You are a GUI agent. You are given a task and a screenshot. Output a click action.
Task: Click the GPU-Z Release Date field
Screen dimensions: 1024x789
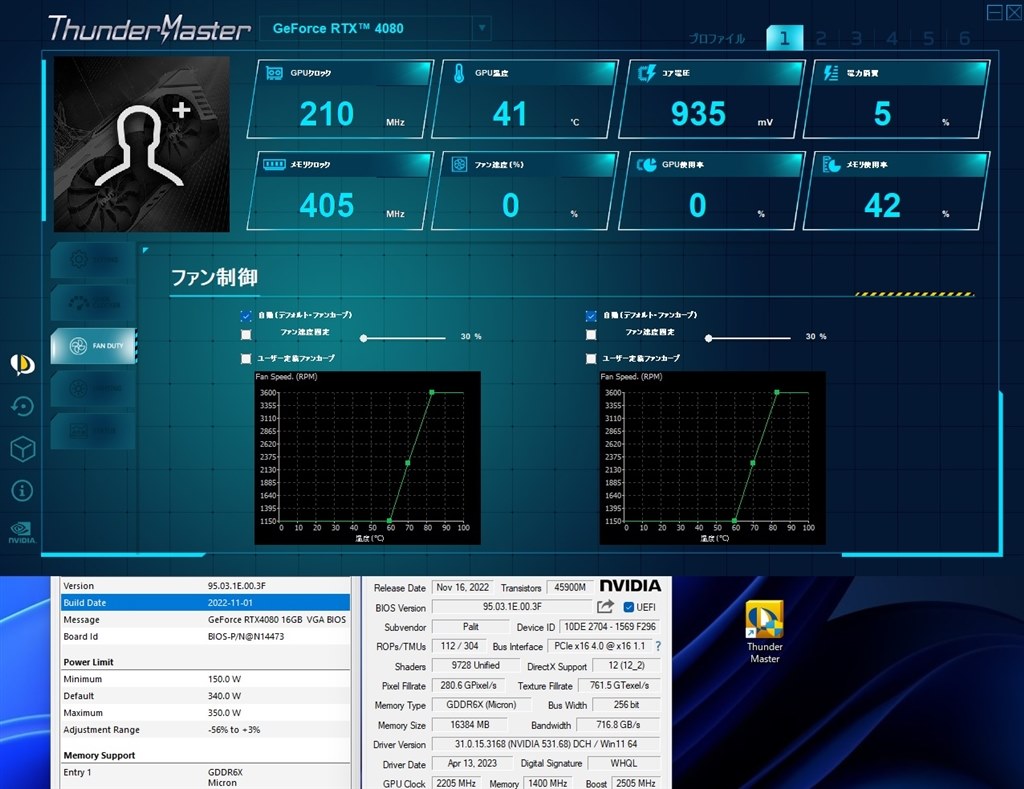point(462,587)
